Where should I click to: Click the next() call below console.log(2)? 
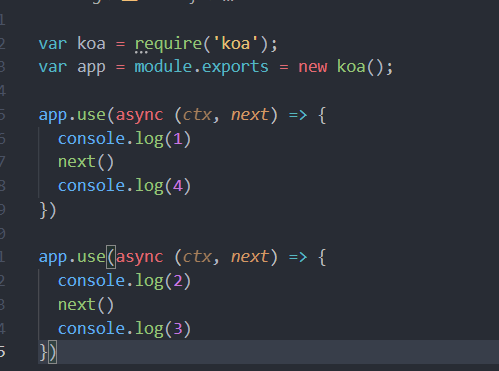click(x=86, y=305)
